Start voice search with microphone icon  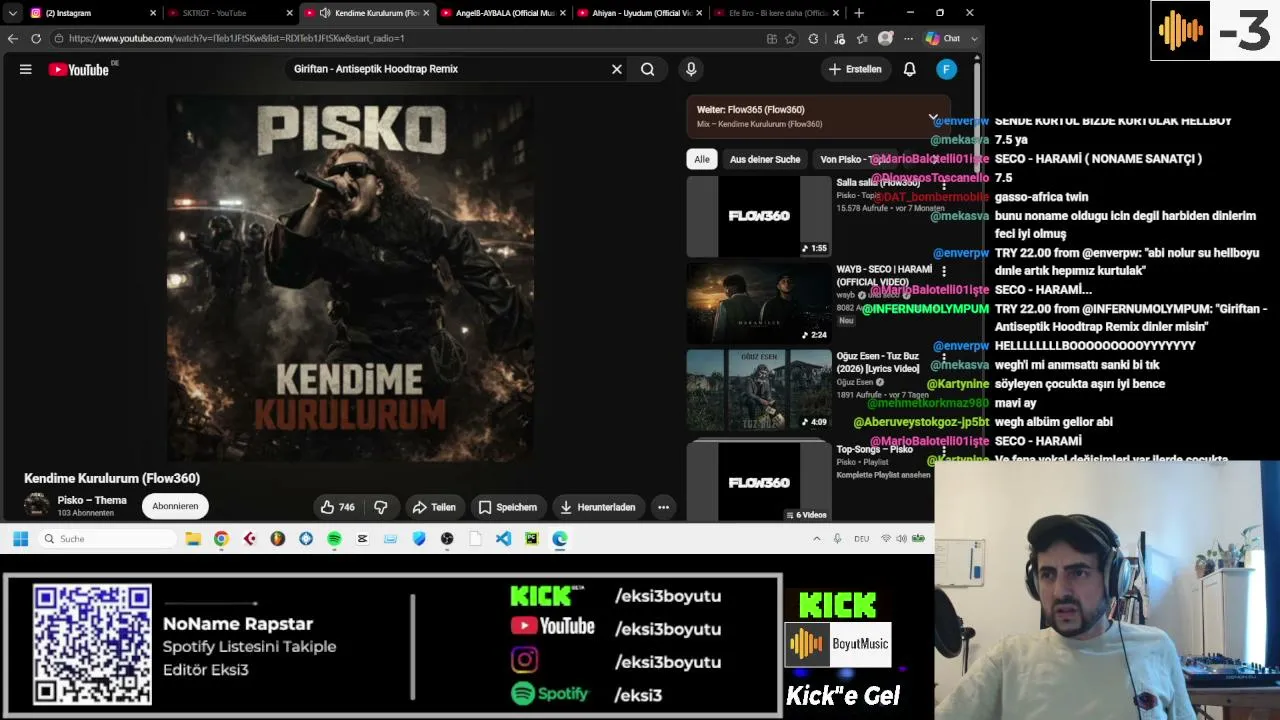click(690, 69)
